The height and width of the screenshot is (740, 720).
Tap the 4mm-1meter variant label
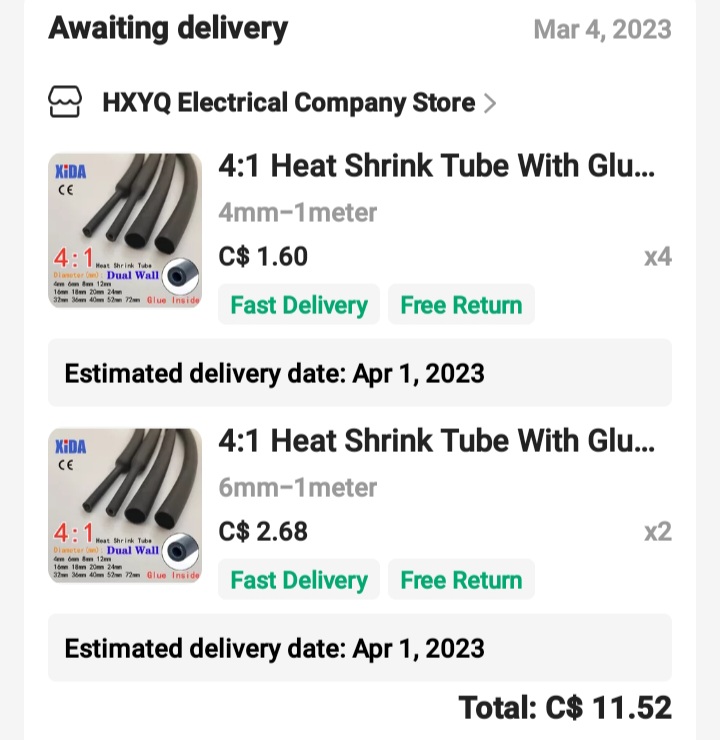point(298,212)
